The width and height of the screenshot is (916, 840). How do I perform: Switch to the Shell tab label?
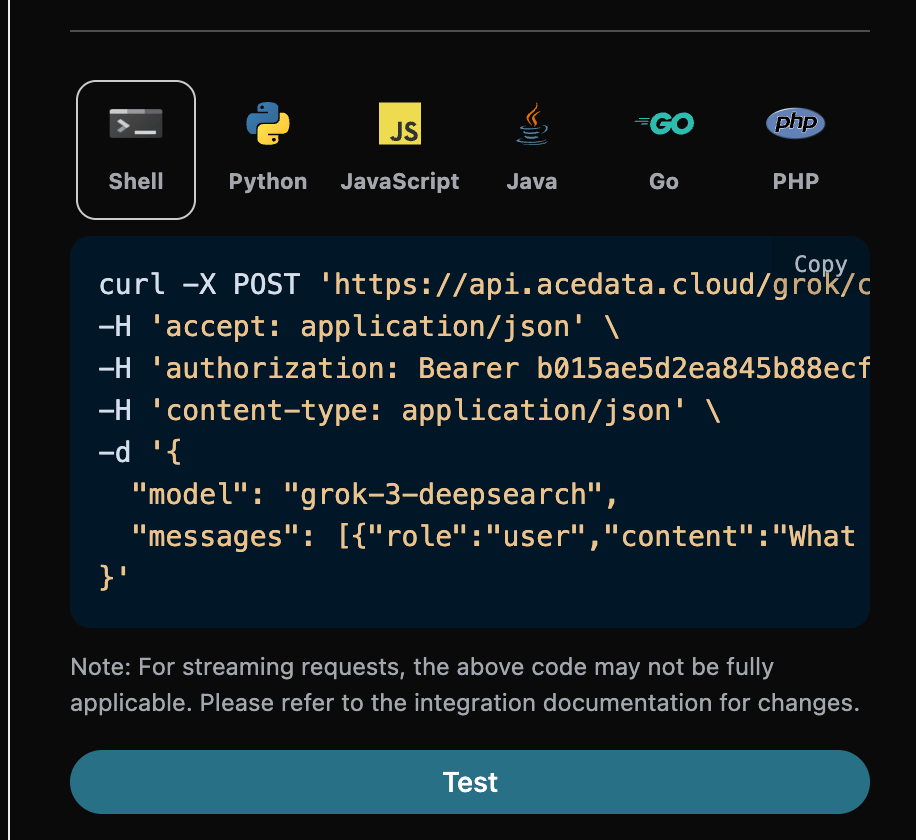tap(136, 182)
